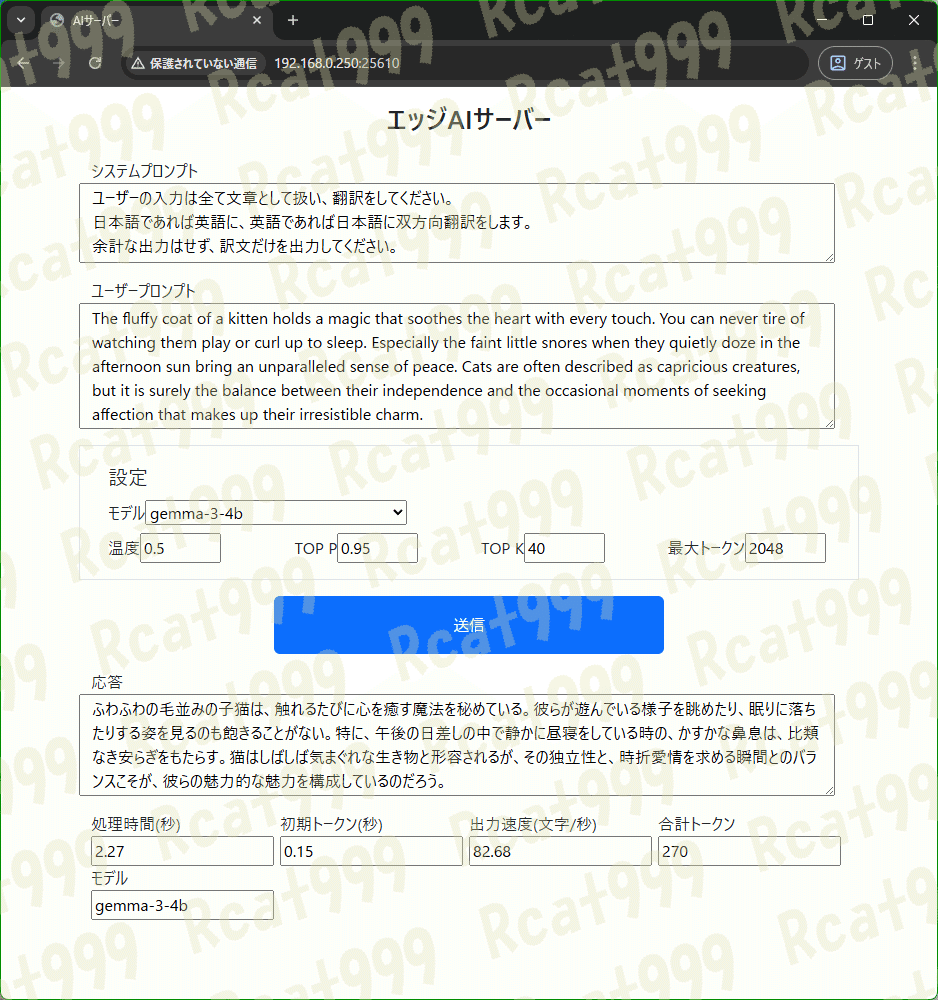Click inside the システムプロンプト textarea
938x1000 pixels.
[456, 220]
